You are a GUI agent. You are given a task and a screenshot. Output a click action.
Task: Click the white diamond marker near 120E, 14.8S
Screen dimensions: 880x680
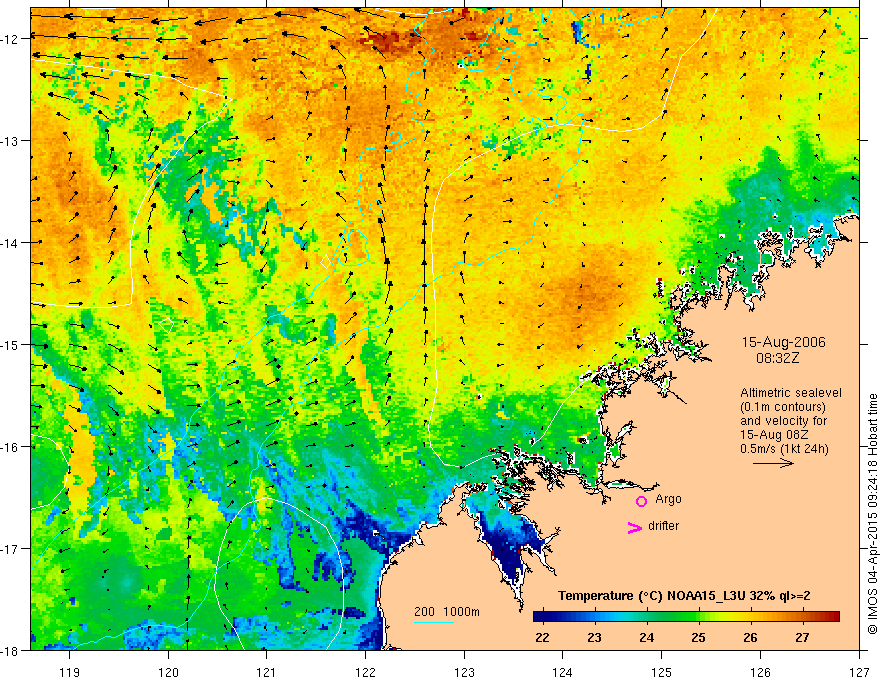tap(167, 324)
